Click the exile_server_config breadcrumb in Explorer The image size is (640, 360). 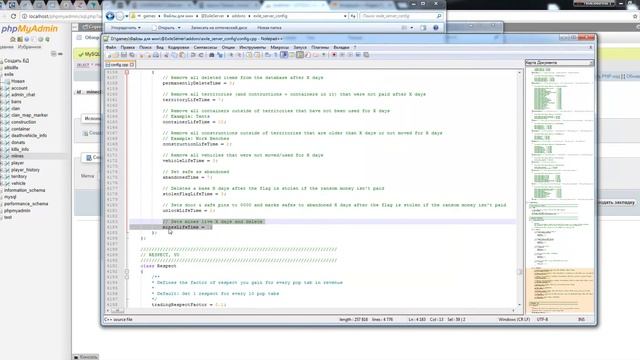[x=270, y=16]
